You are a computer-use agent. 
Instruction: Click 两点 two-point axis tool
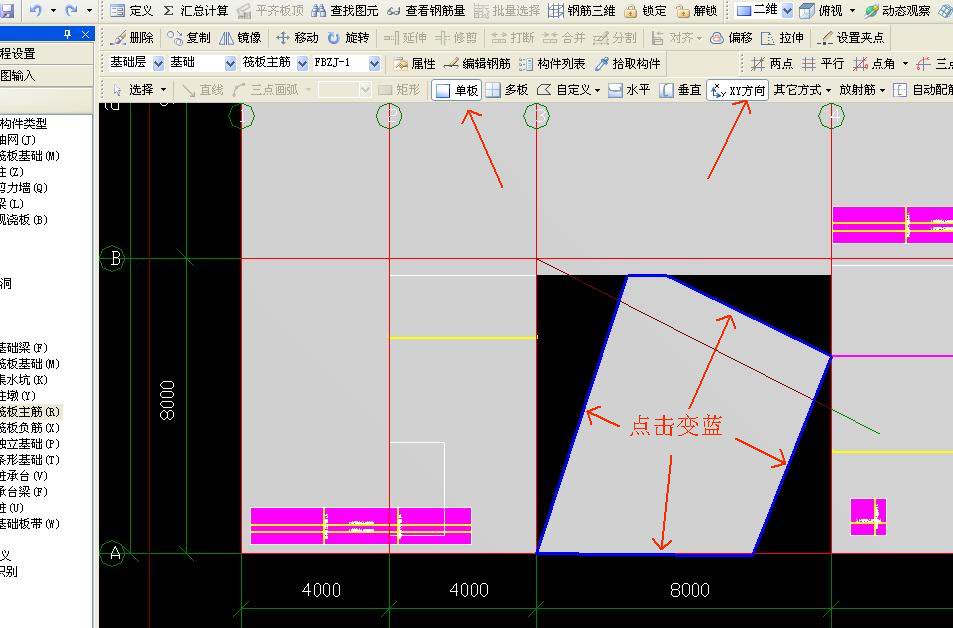(x=772, y=63)
